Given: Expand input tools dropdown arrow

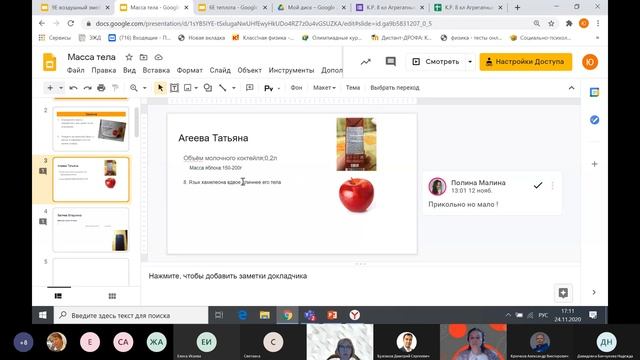Looking at the screenshot, I should tap(279, 88).
